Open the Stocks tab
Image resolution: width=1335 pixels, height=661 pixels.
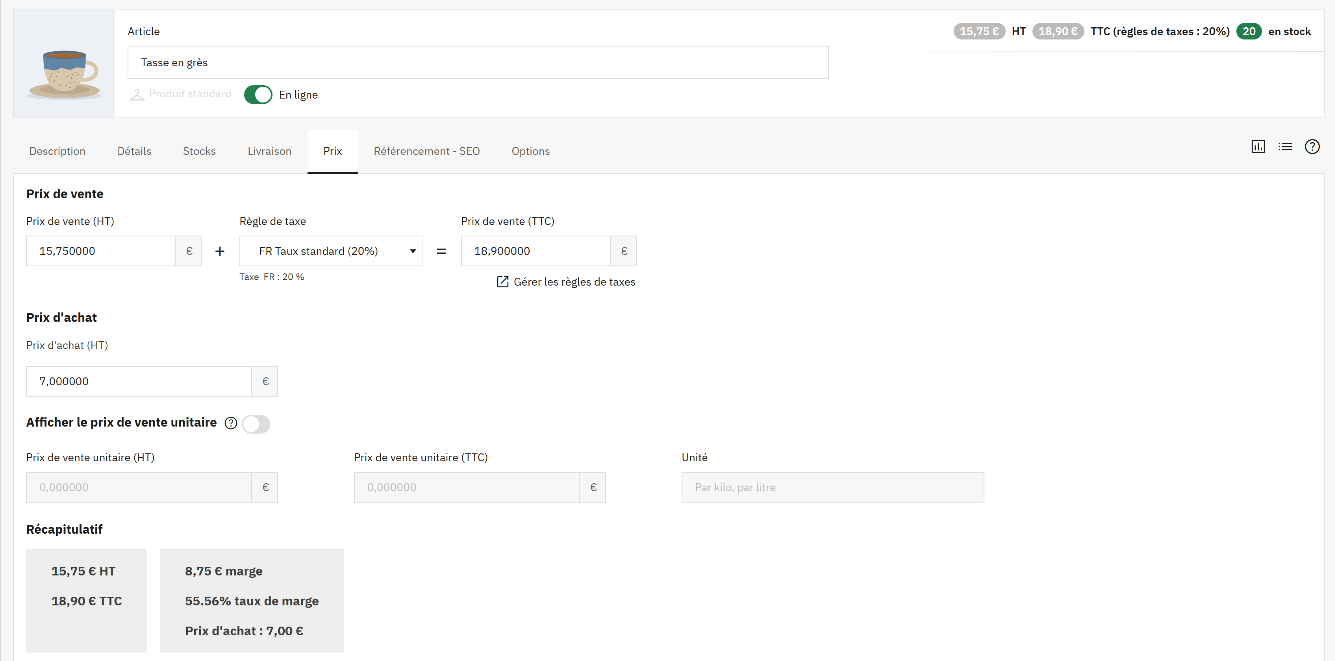199,151
